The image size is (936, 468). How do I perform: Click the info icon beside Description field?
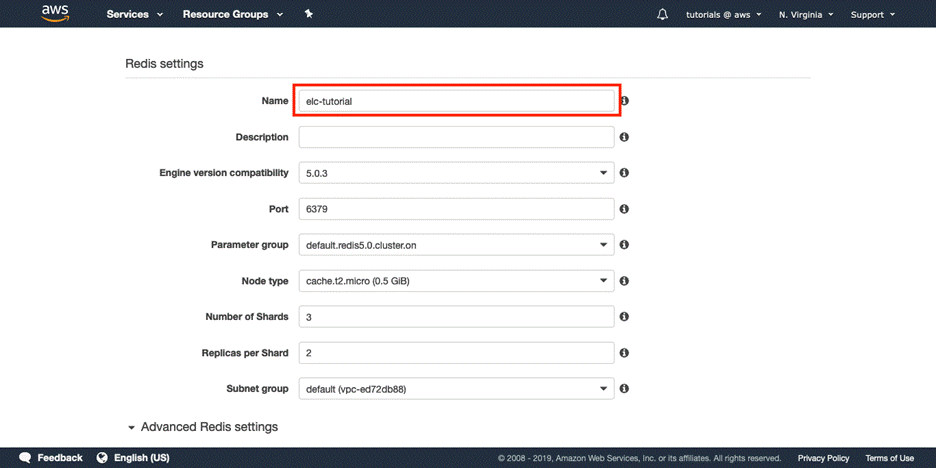[624, 137]
